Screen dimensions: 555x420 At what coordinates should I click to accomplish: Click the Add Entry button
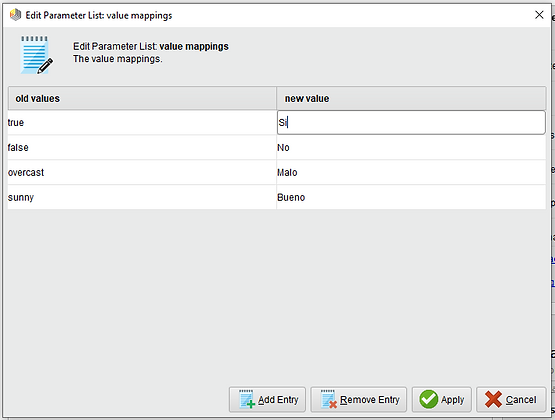pyautogui.click(x=267, y=399)
